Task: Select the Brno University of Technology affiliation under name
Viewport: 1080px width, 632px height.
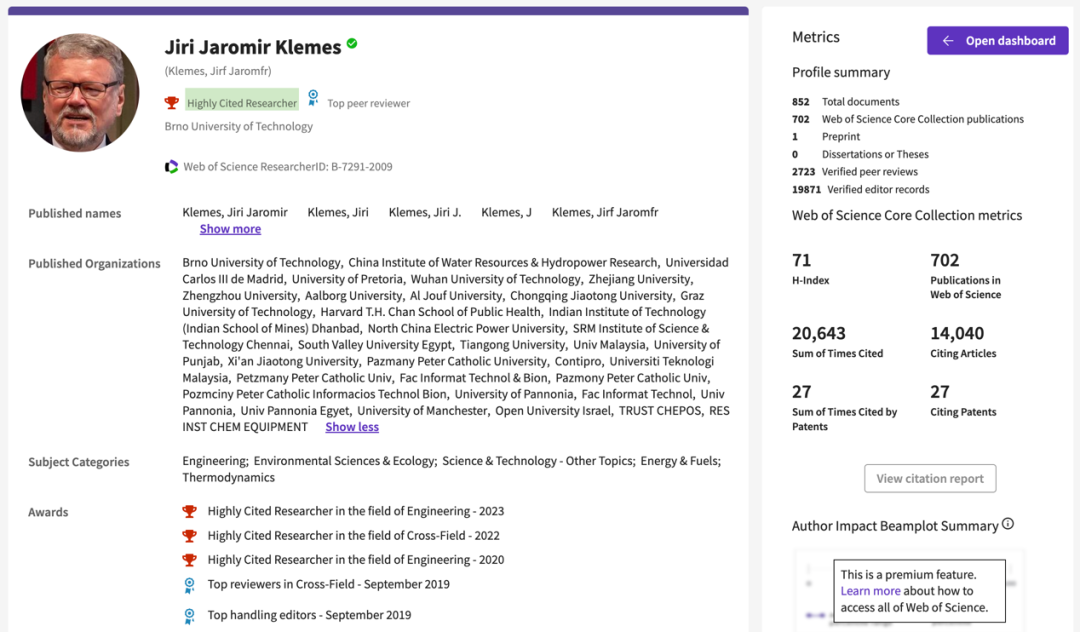Action: point(238,127)
